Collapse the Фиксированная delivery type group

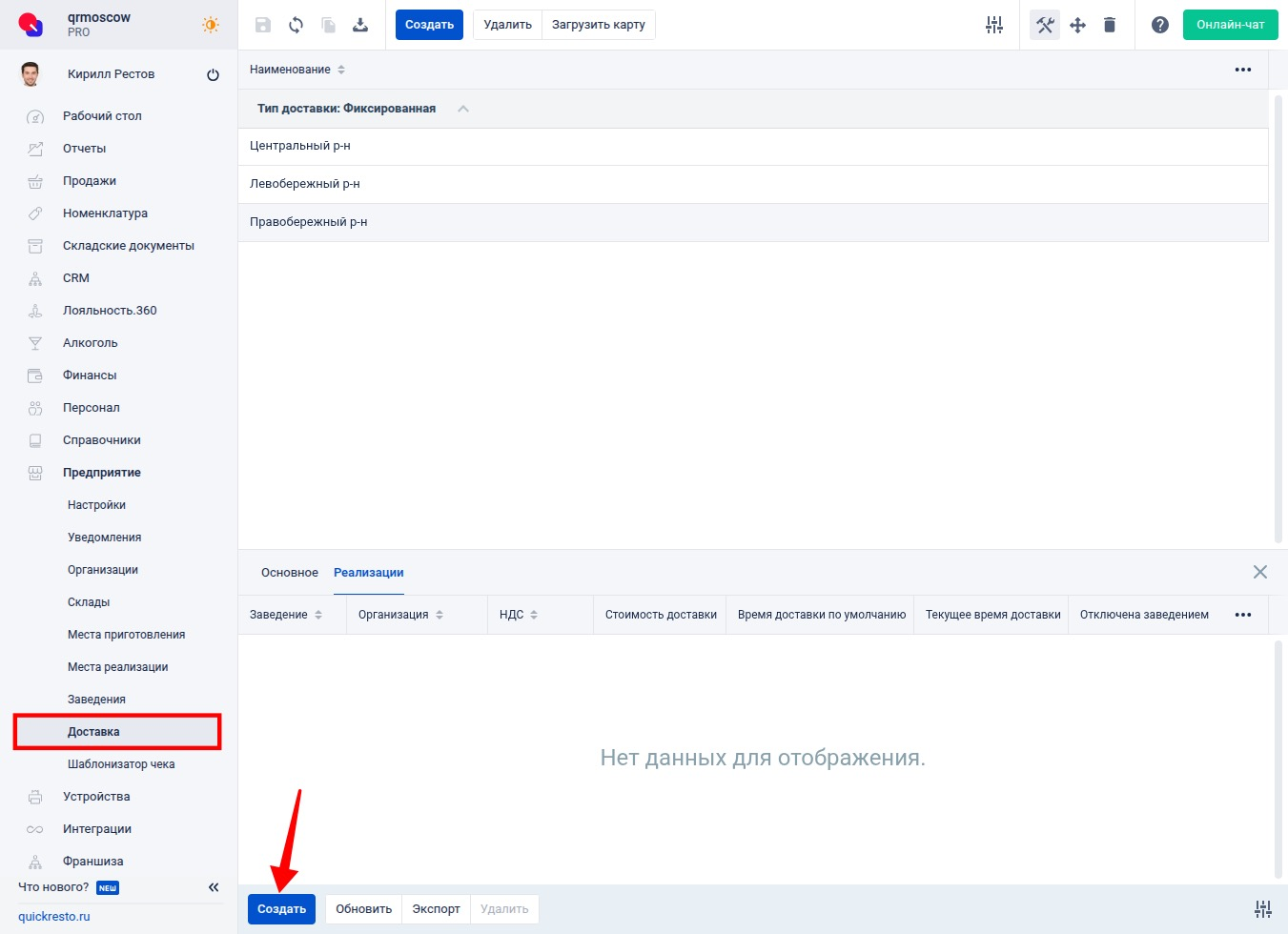463,109
